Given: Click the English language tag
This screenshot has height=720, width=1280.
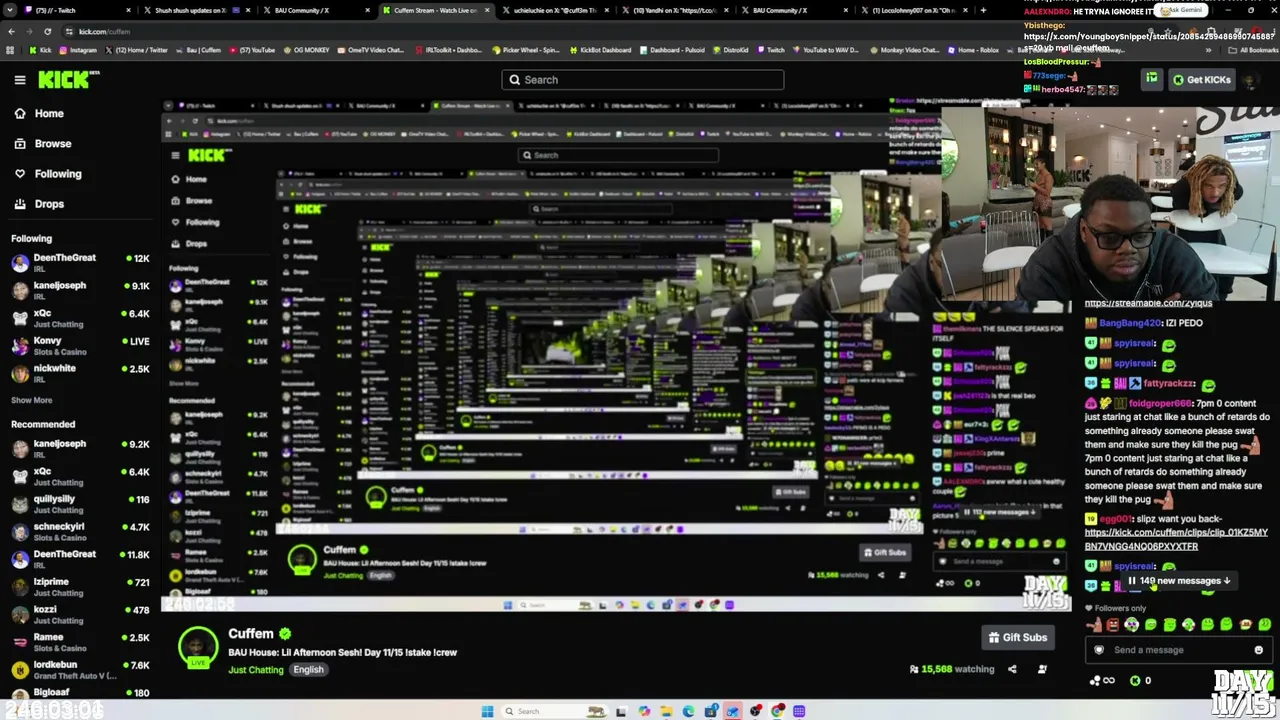Looking at the screenshot, I should (x=308, y=670).
